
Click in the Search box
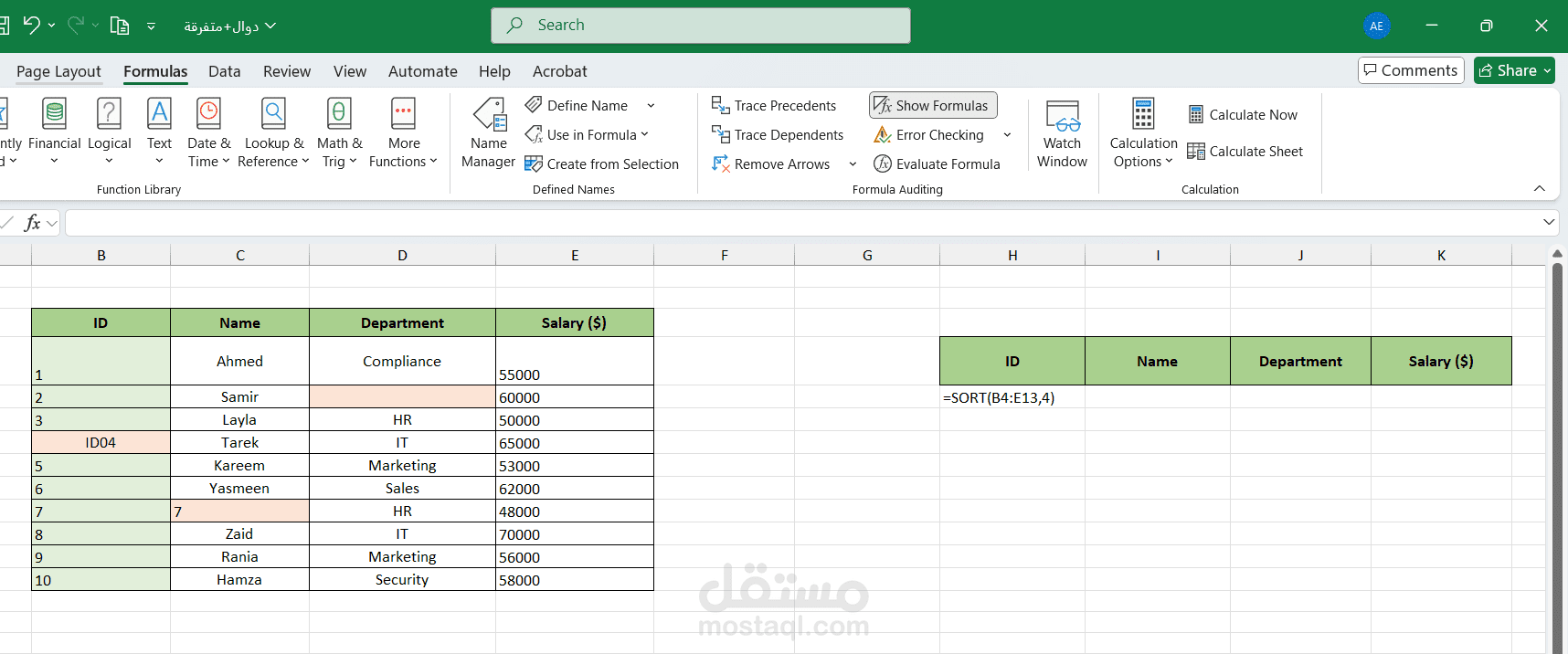click(701, 26)
